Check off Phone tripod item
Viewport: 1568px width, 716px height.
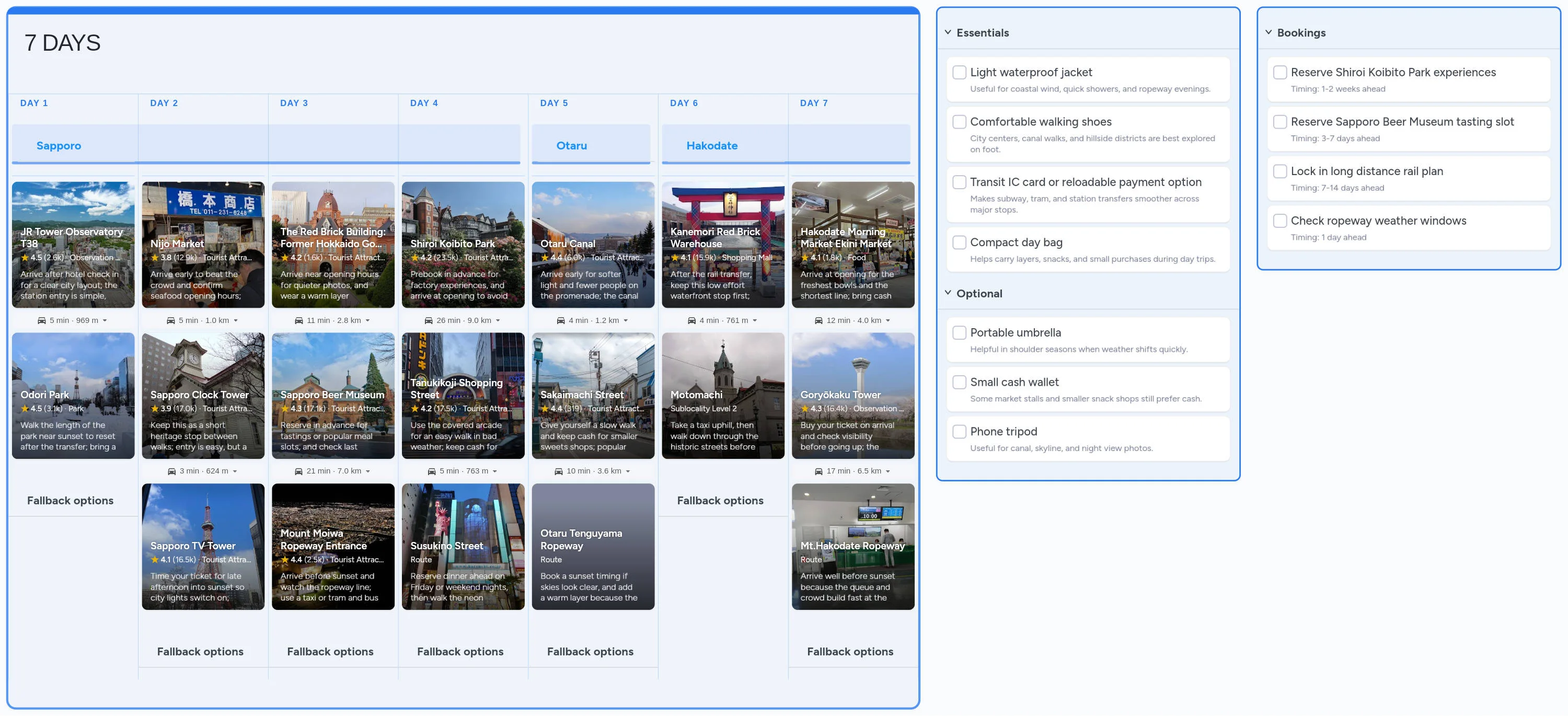pos(959,432)
